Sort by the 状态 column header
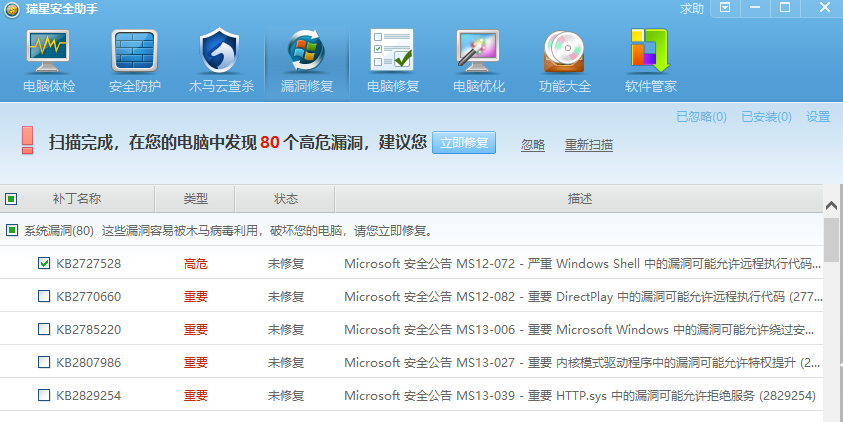 (x=285, y=199)
